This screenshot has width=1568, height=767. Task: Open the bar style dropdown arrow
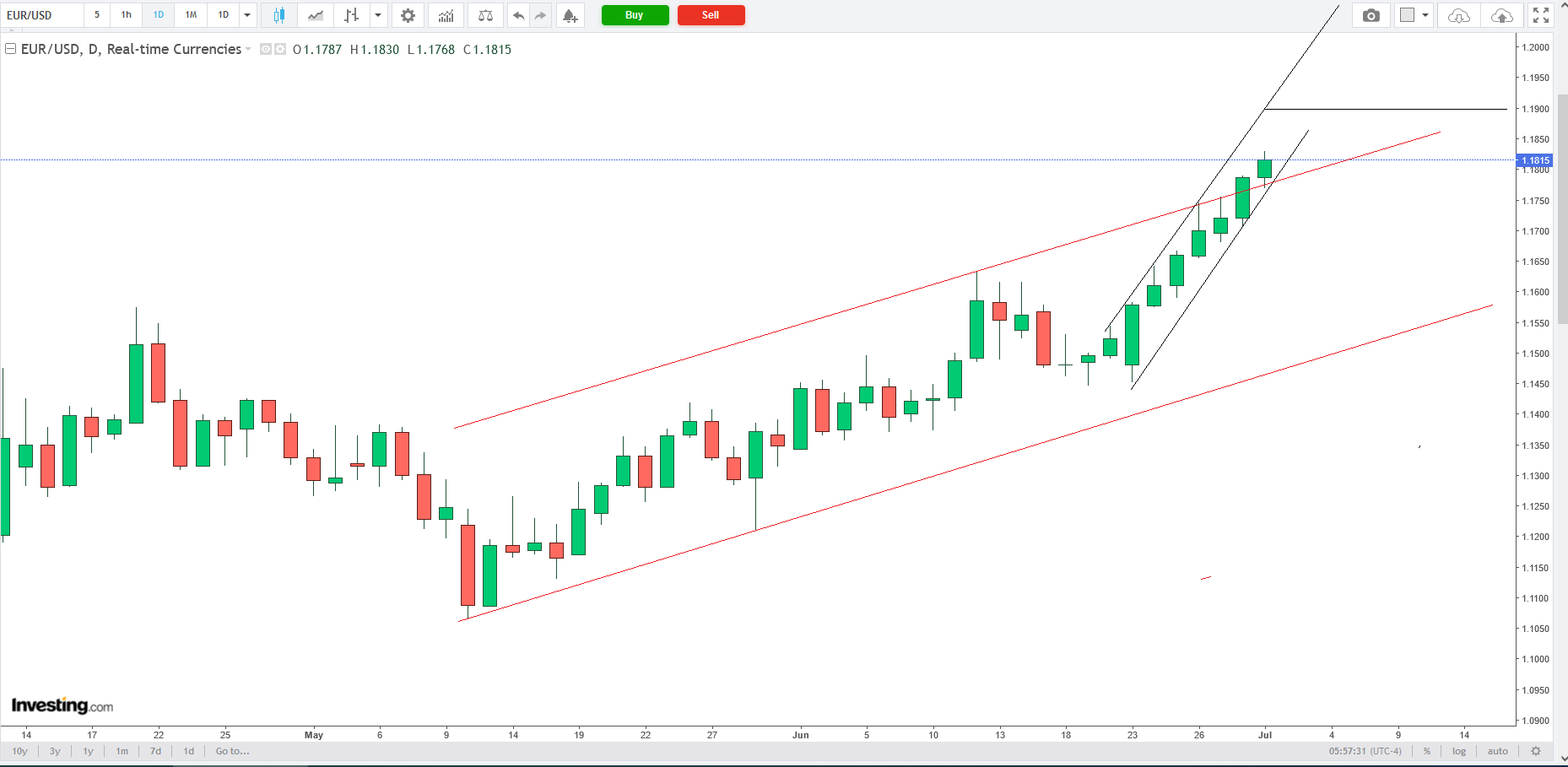tap(378, 15)
